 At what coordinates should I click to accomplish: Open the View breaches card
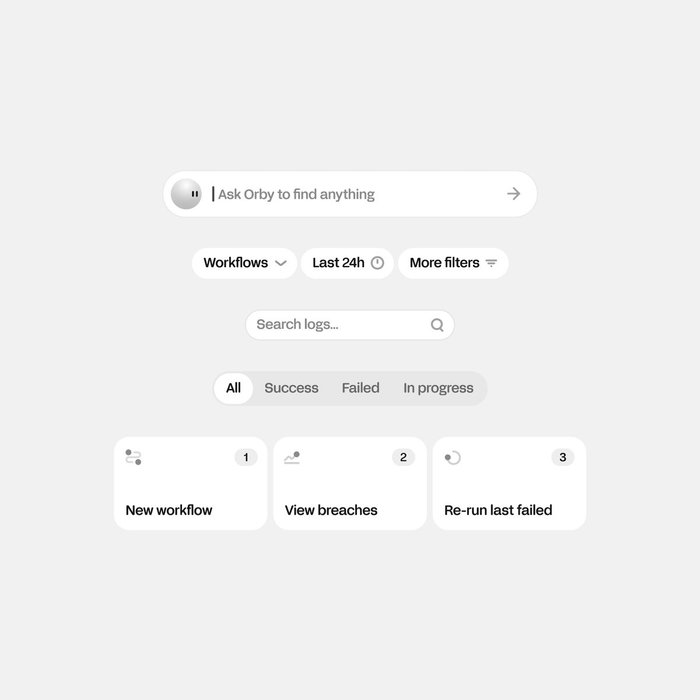click(350, 483)
